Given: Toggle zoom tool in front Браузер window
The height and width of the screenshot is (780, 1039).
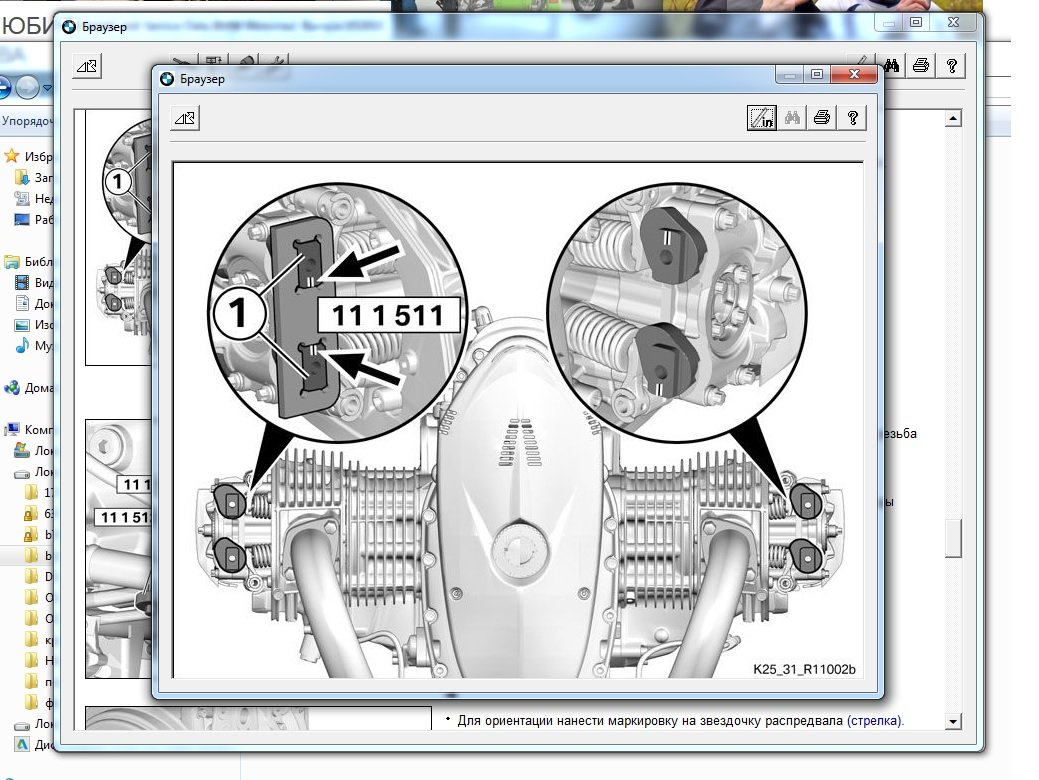Looking at the screenshot, I should tap(762, 118).
